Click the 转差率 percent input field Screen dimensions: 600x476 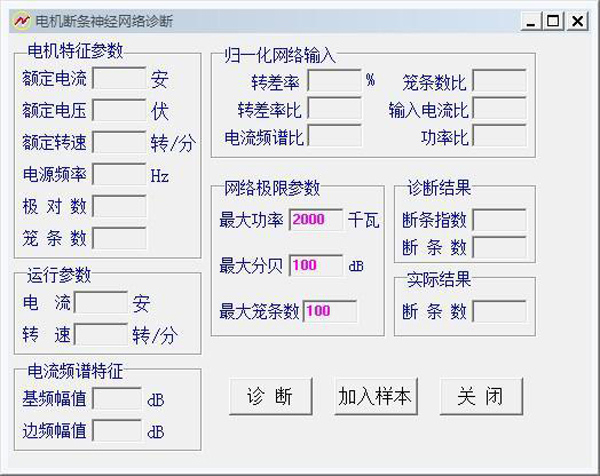click(333, 80)
